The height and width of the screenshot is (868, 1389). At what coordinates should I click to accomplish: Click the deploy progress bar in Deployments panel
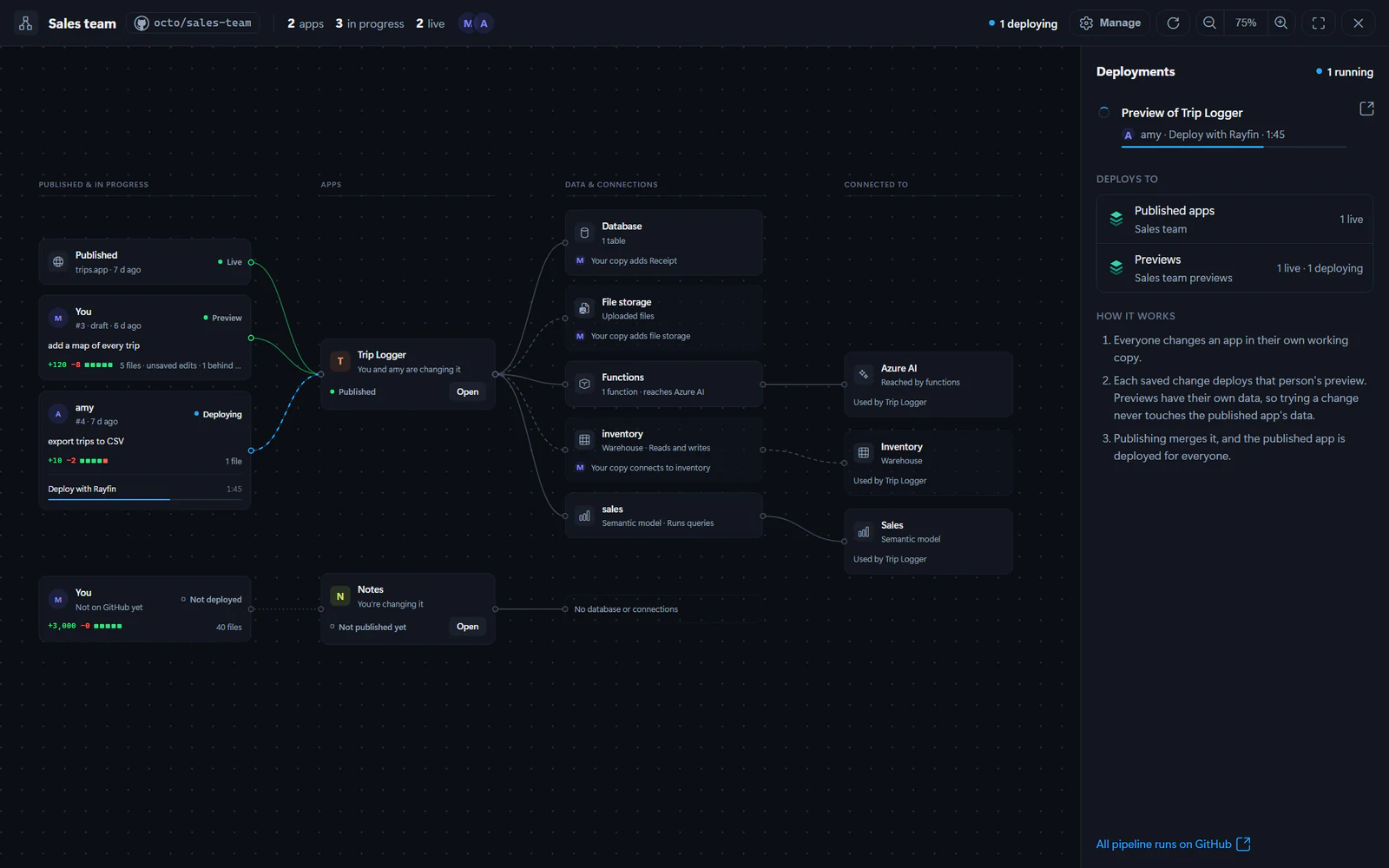(x=1234, y=147)
